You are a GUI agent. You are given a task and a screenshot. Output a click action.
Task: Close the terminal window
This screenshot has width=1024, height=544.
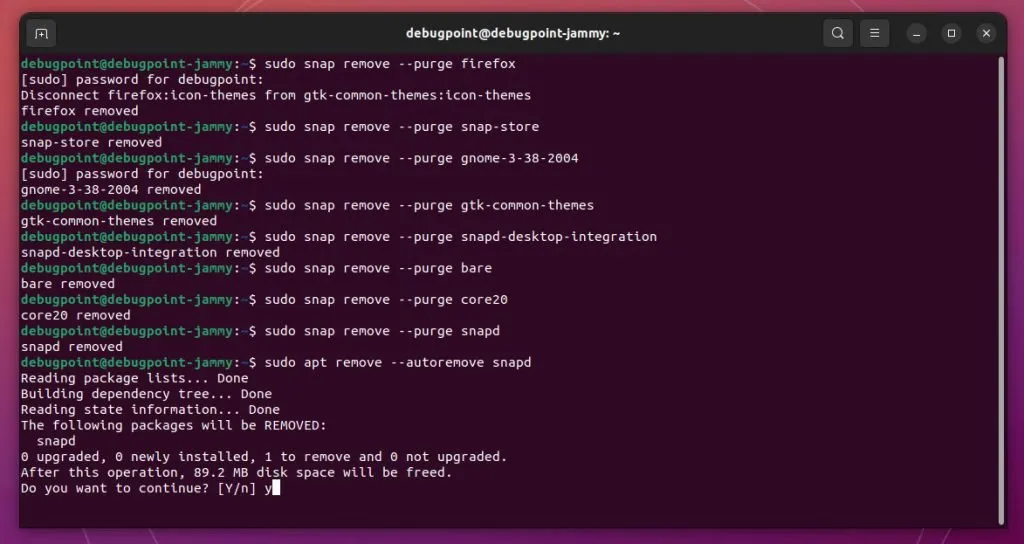987,33
